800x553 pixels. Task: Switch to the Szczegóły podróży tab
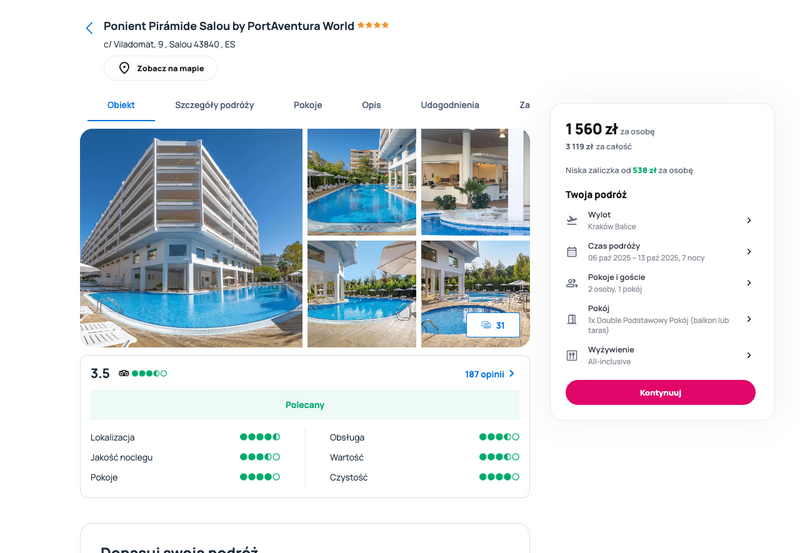coord(214,105)
